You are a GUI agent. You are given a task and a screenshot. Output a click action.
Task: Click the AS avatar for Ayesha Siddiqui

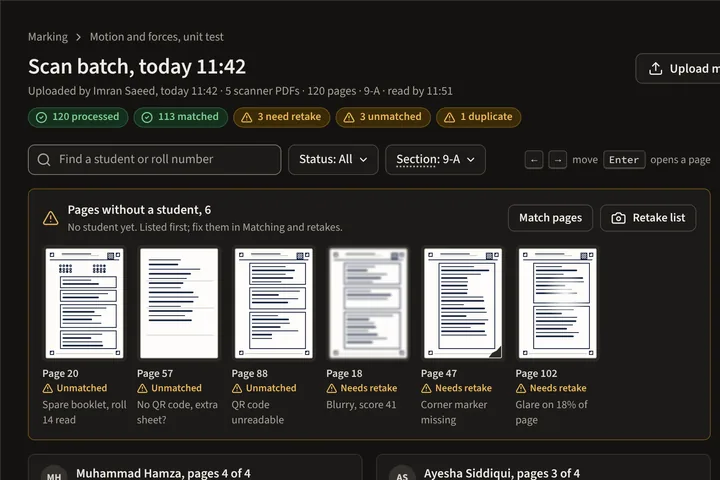[402, 474]
